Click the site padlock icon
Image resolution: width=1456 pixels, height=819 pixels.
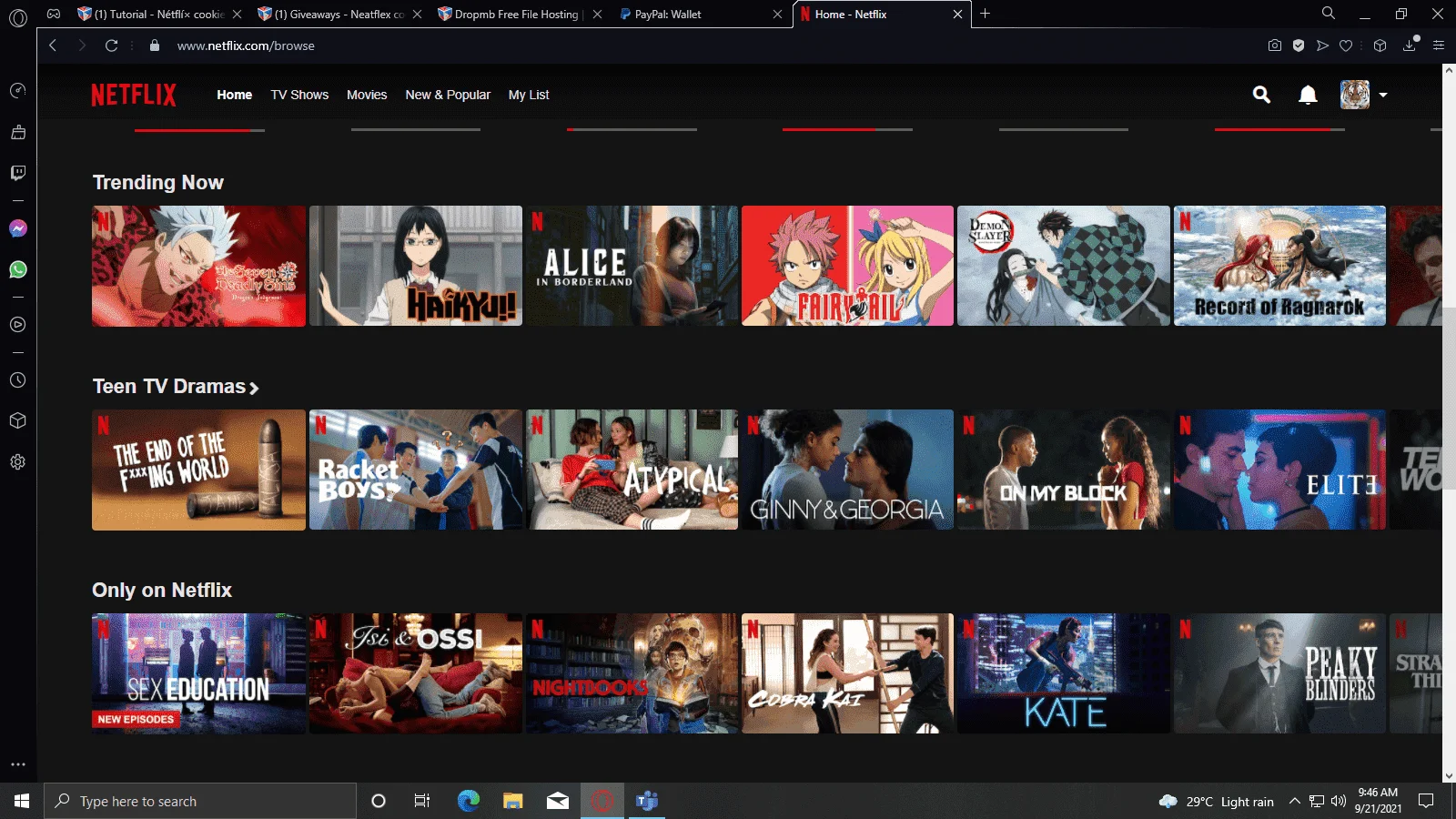pos(155,45)
